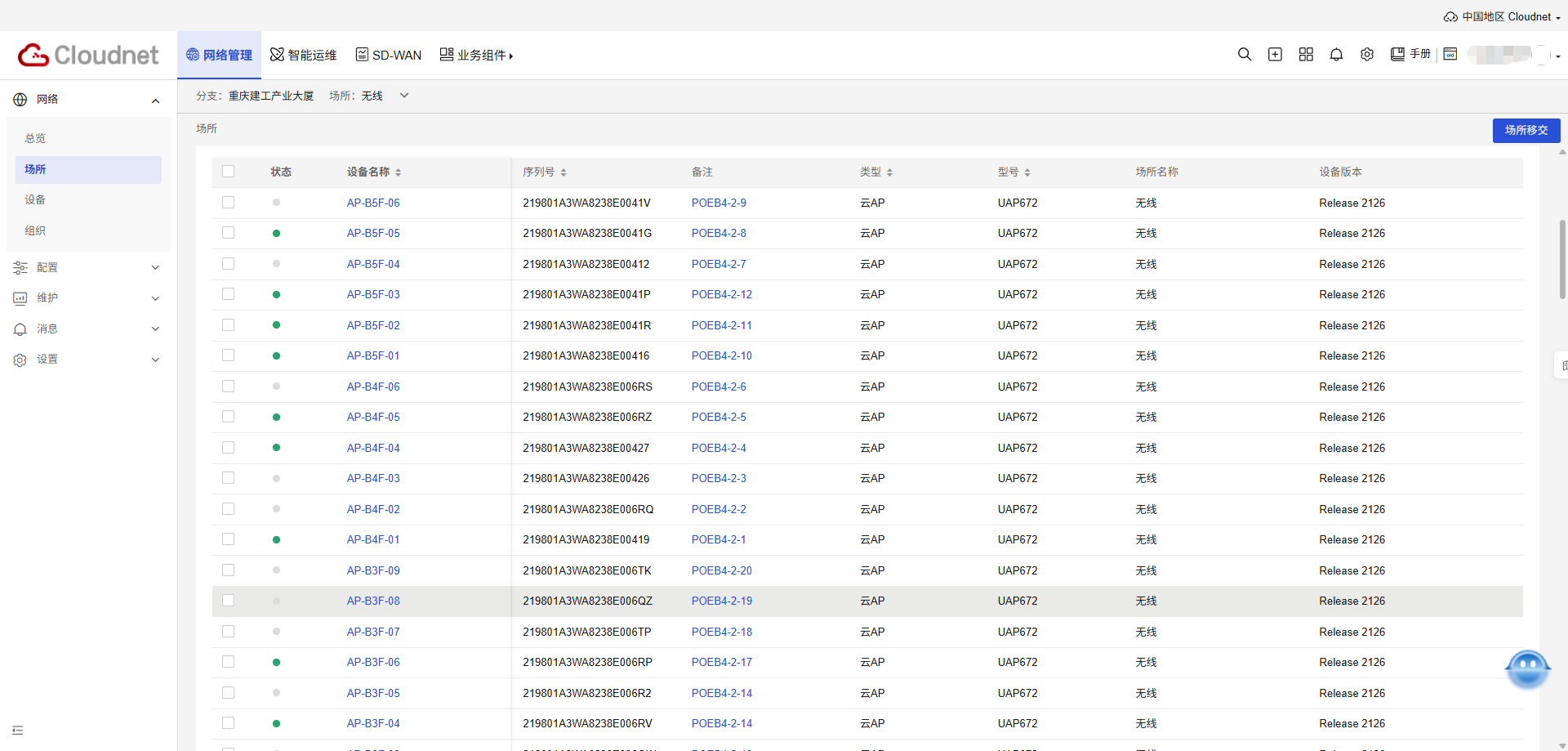Click the collapse sidebar icon at bottom

[18, 730]
